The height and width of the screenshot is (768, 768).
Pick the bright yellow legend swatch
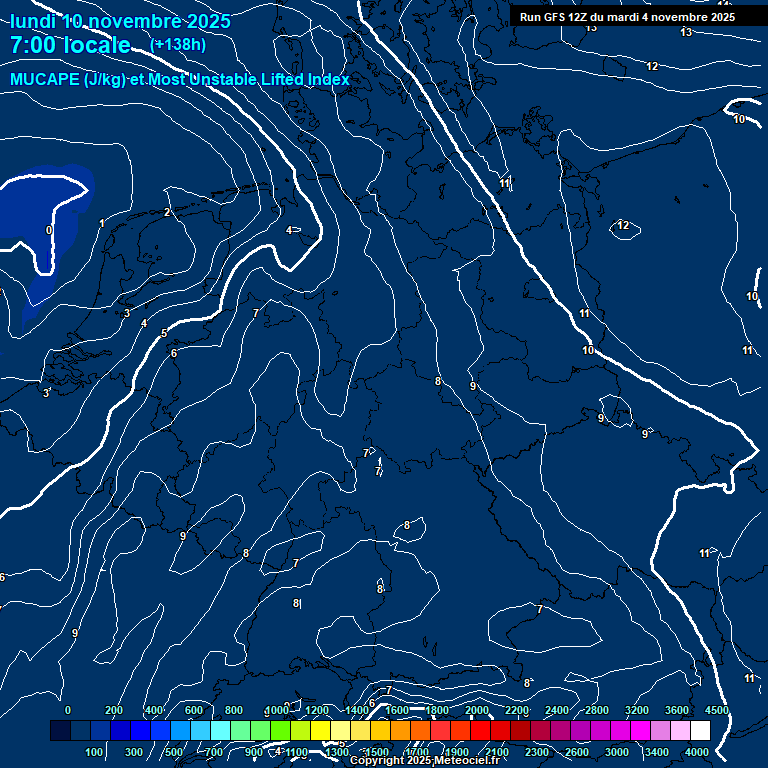coord(321,732)
